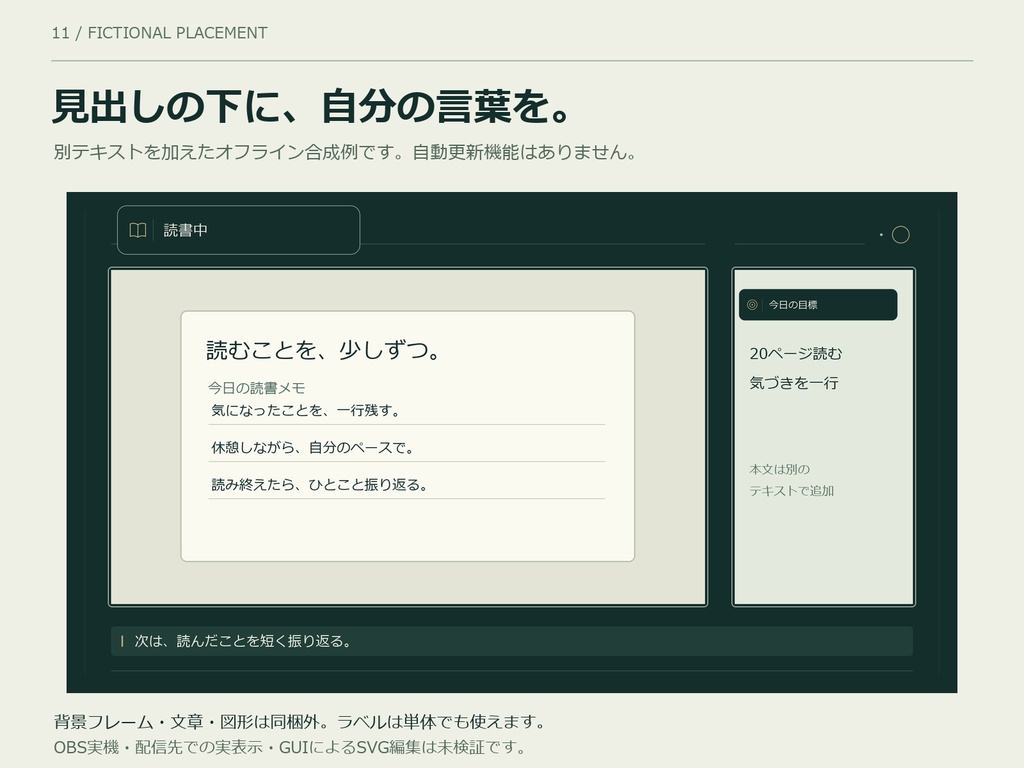Click the line 休憩しながら、自分のペースで。

coord(312,447)
